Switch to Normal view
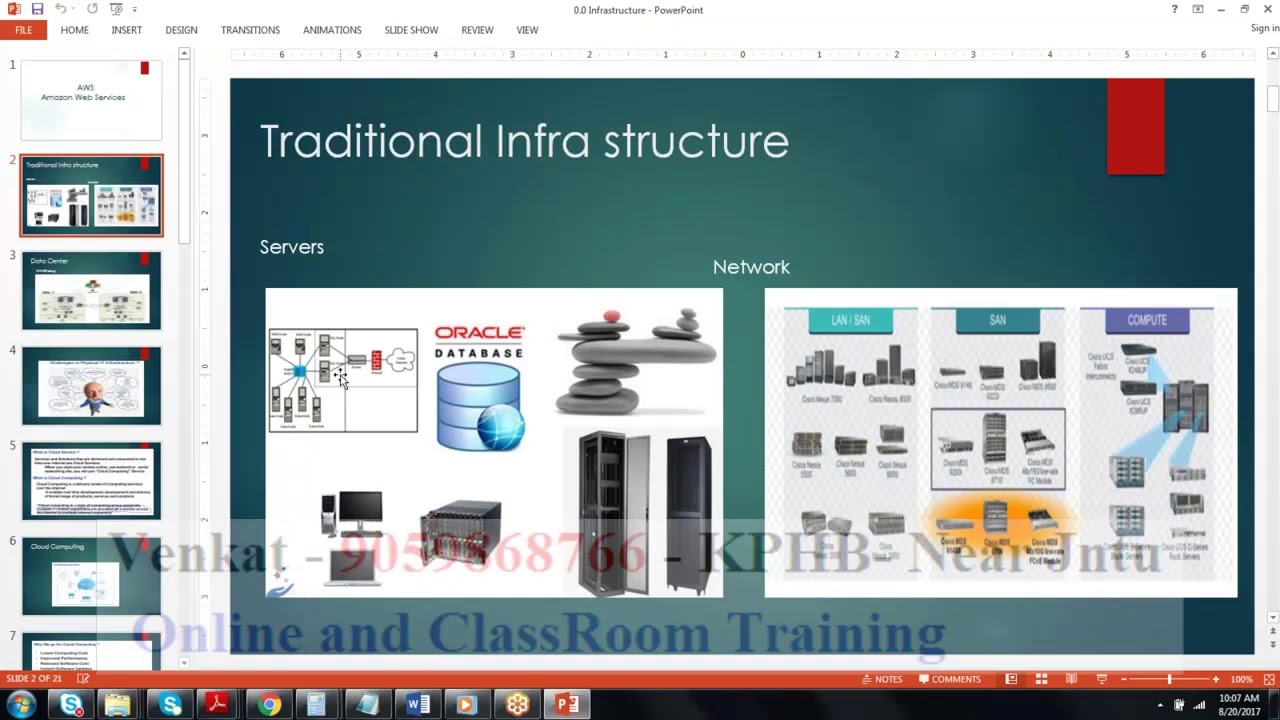The width and height of the screenshot is (1280, 720). tap(1011, 679)
